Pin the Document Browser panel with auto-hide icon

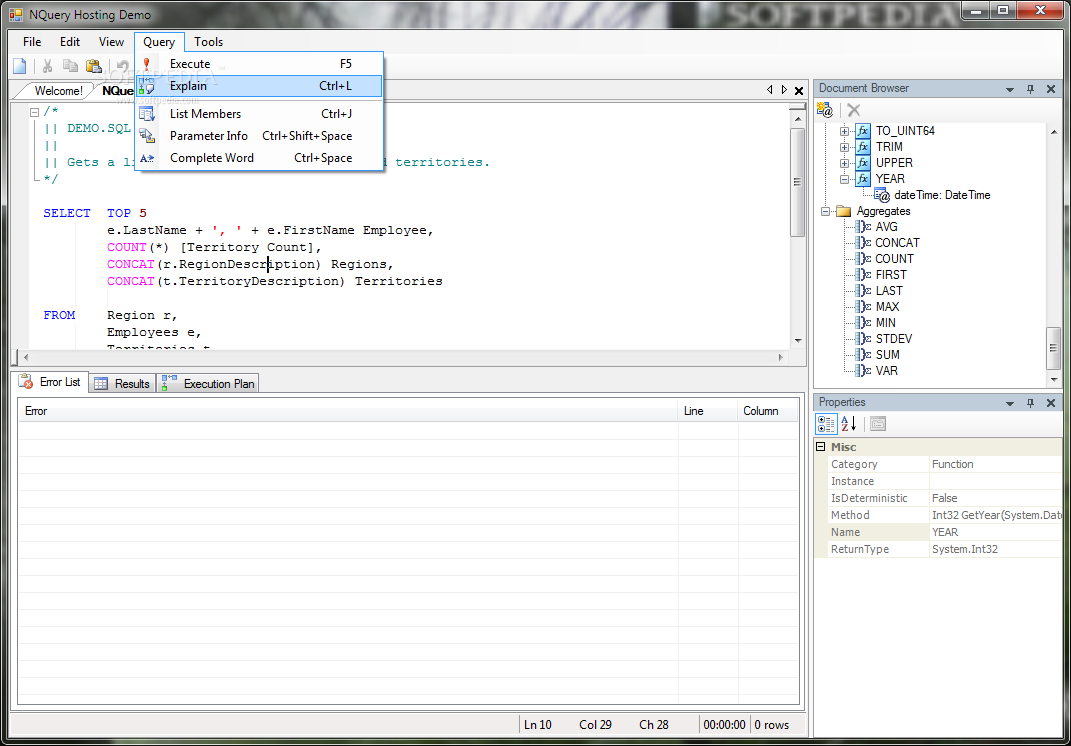1031,89
